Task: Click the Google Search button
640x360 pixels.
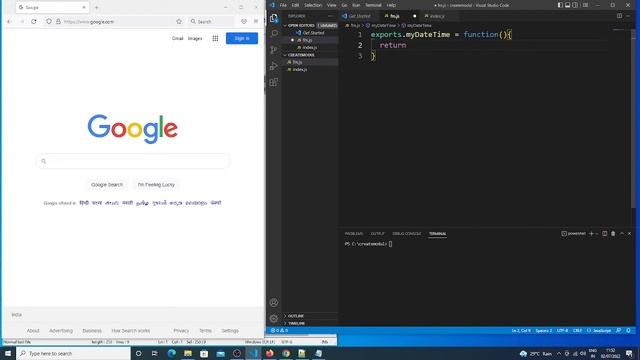Action: (x=107, y=184)
